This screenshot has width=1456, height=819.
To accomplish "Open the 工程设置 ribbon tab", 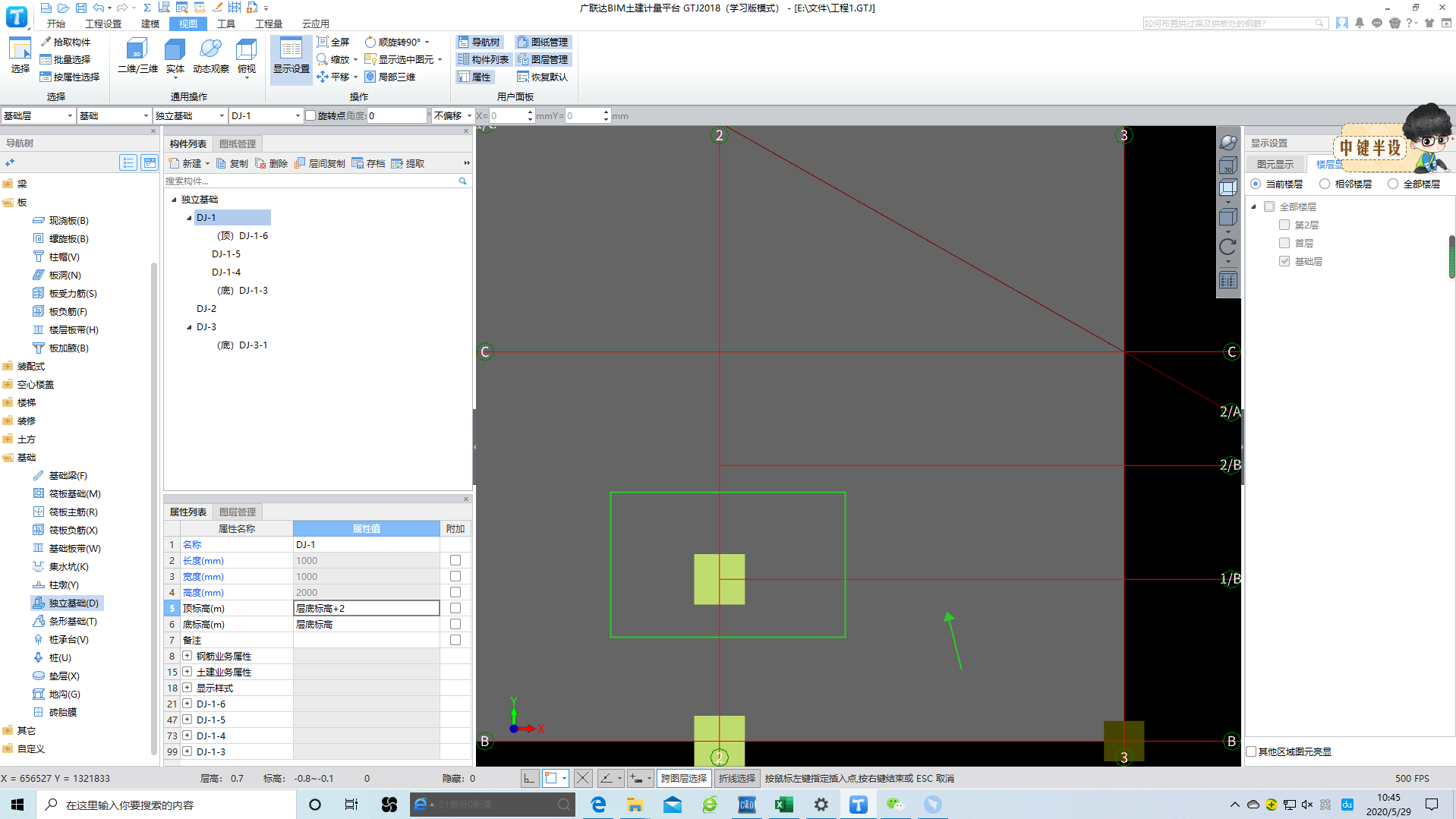I will point(103,24).
